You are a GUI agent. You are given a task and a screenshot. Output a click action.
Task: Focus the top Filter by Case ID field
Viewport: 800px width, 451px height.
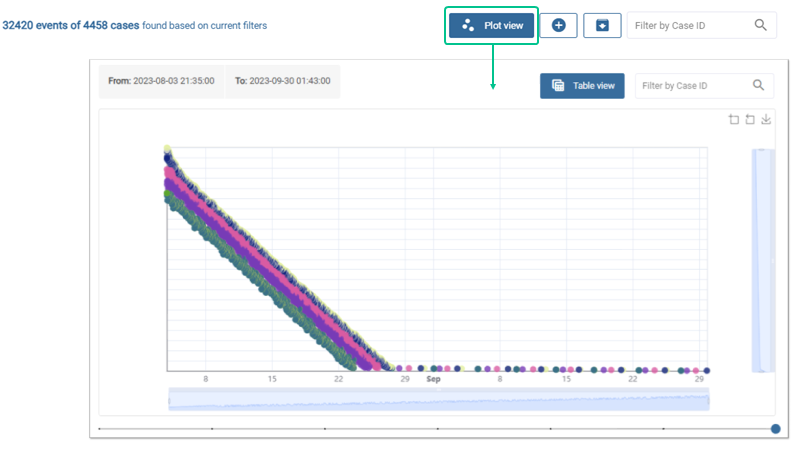click(x=690, y=25)
